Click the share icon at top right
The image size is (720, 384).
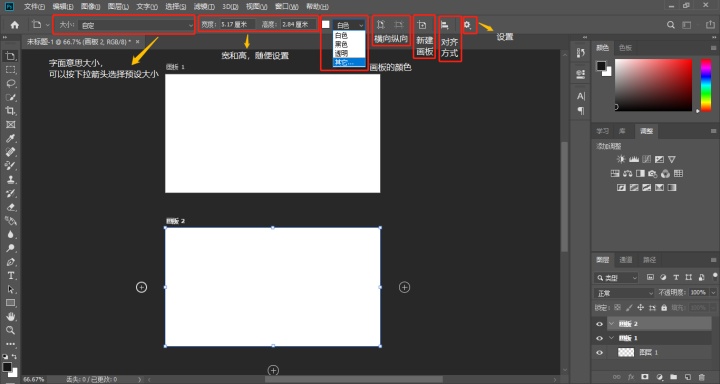710,25
